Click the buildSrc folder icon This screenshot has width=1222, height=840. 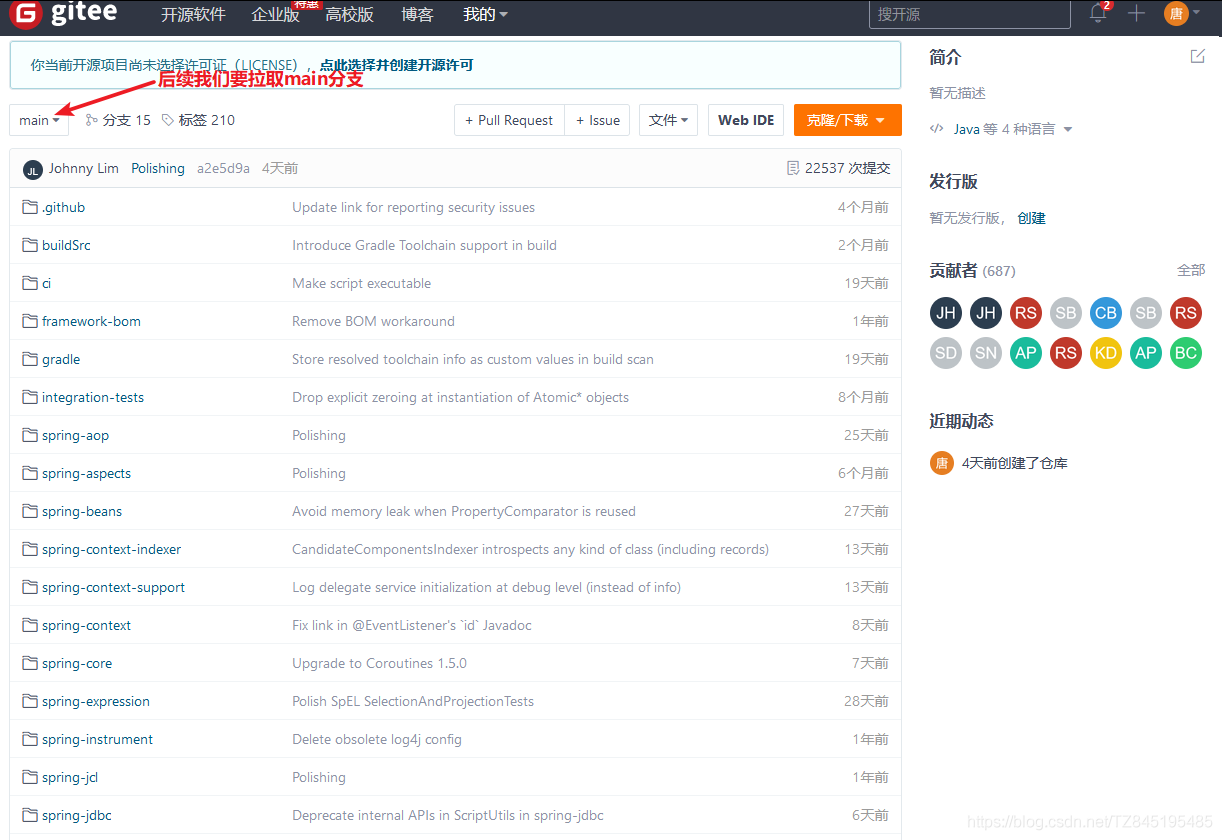30,245
